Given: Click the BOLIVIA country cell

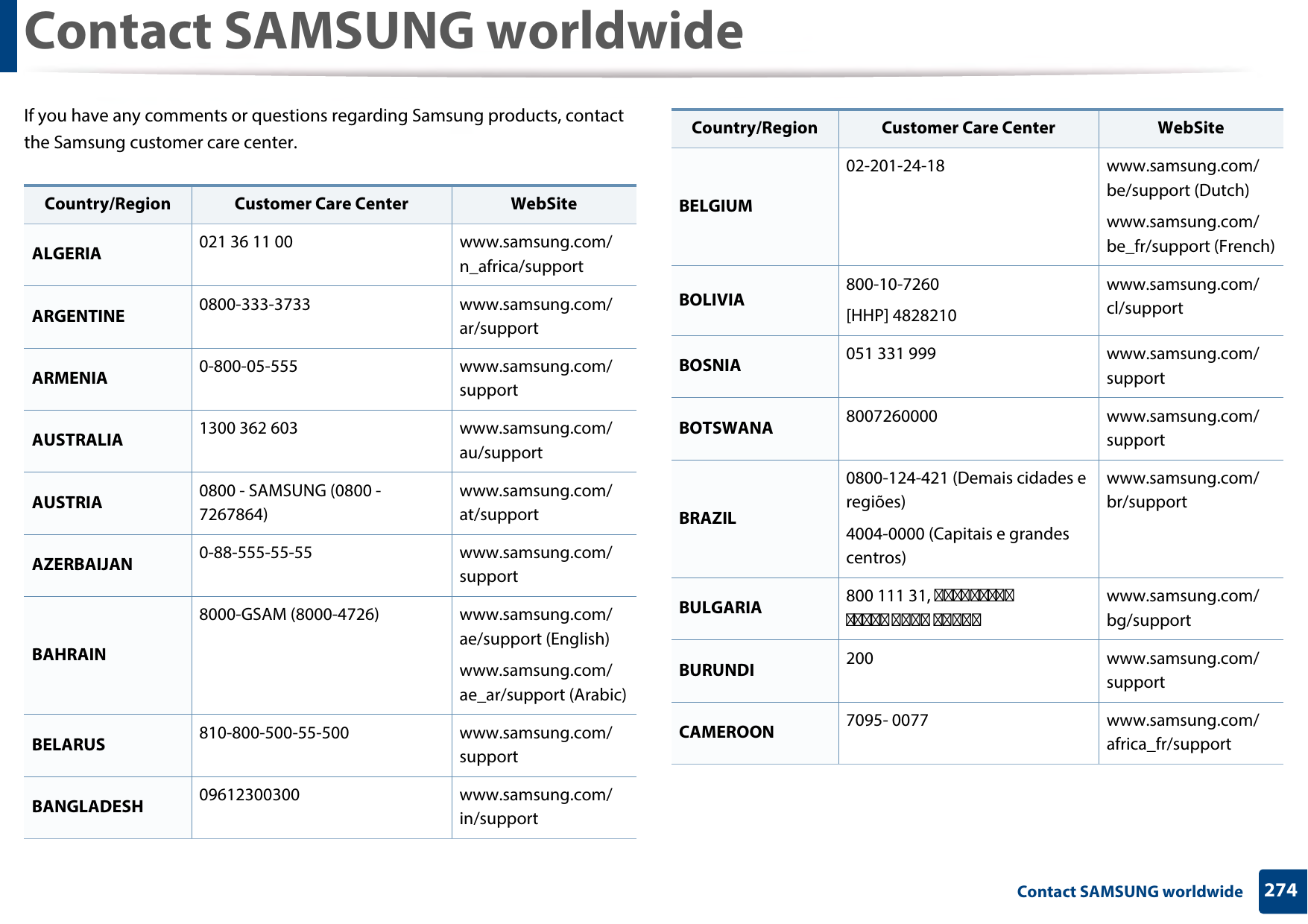Looking at the screenshot, I should click(x=754, y=300).
